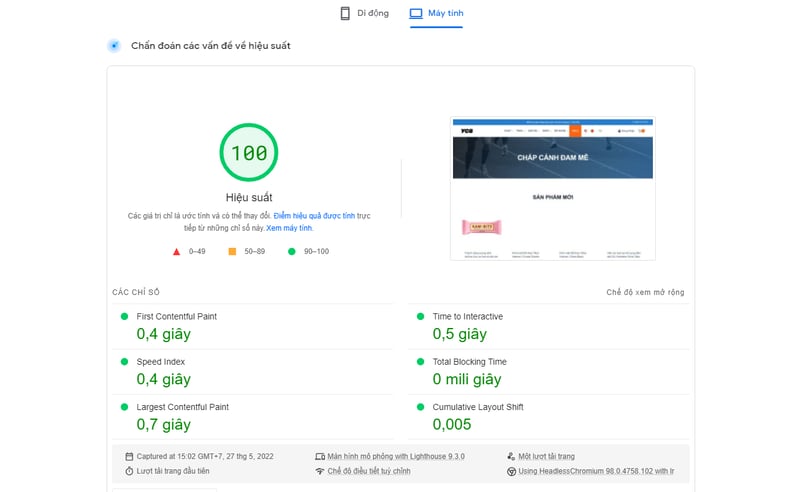This screenshot has height=492, width=800.
Task: Click the diagnose performance icon
Action: [x=115, y=46]
